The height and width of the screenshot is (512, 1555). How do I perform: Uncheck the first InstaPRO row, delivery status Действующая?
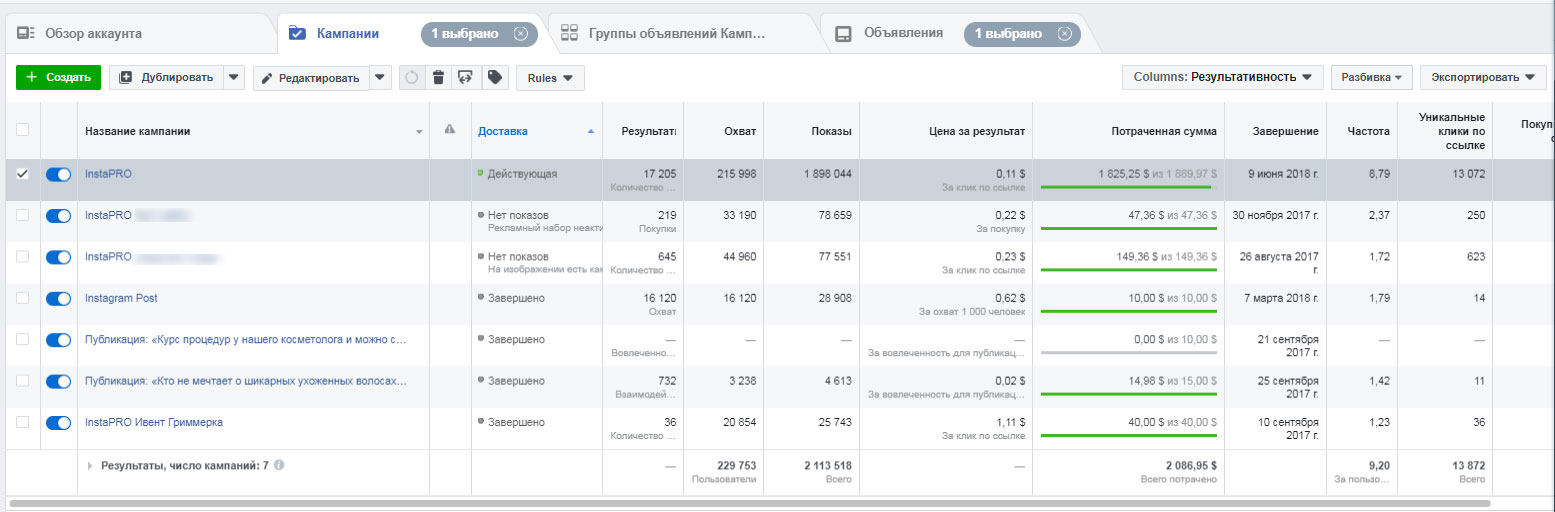(x=22, y=173)
